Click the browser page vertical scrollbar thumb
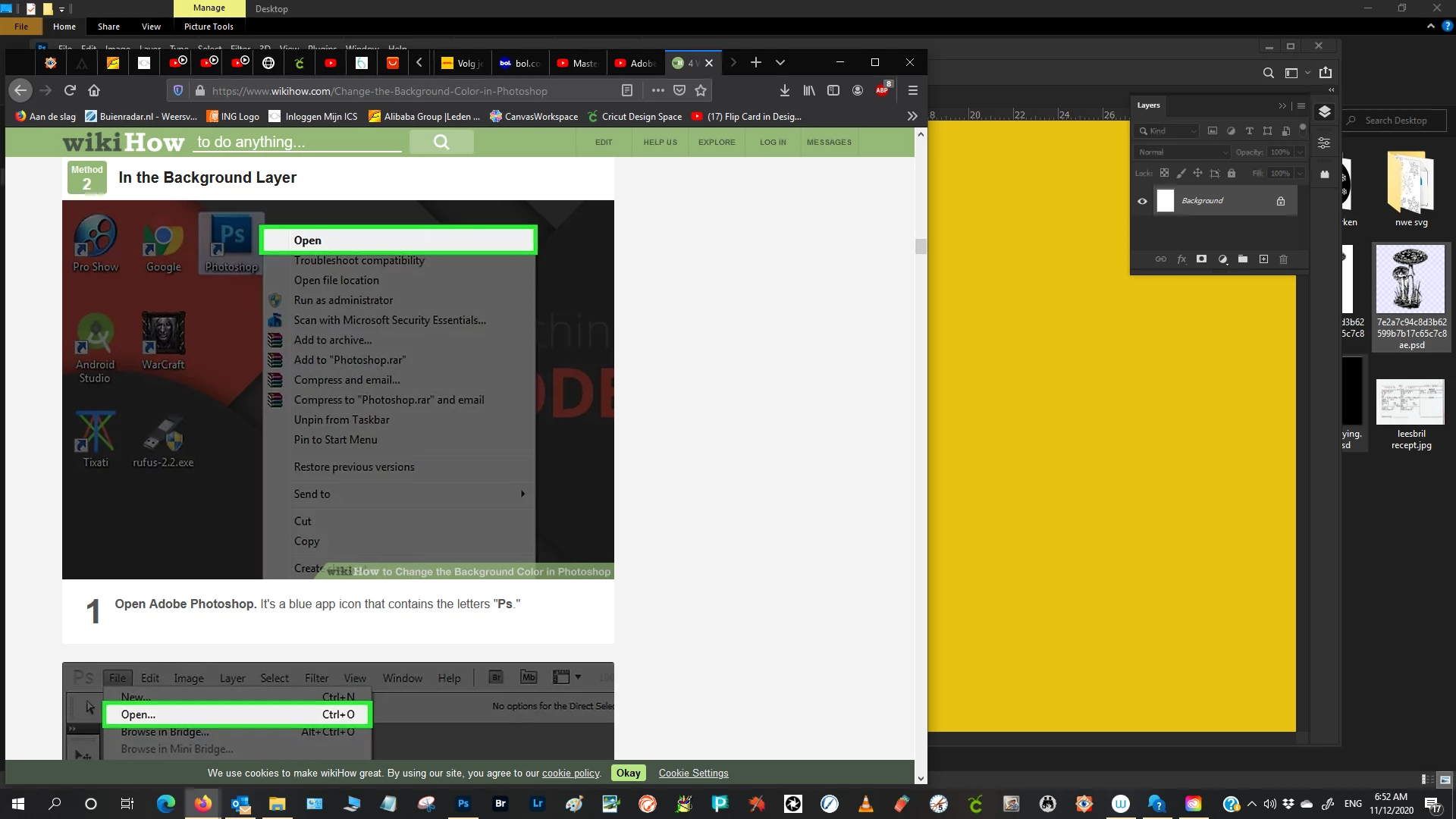Screen dimensions: 1456x819 click(x=921, y=246)
